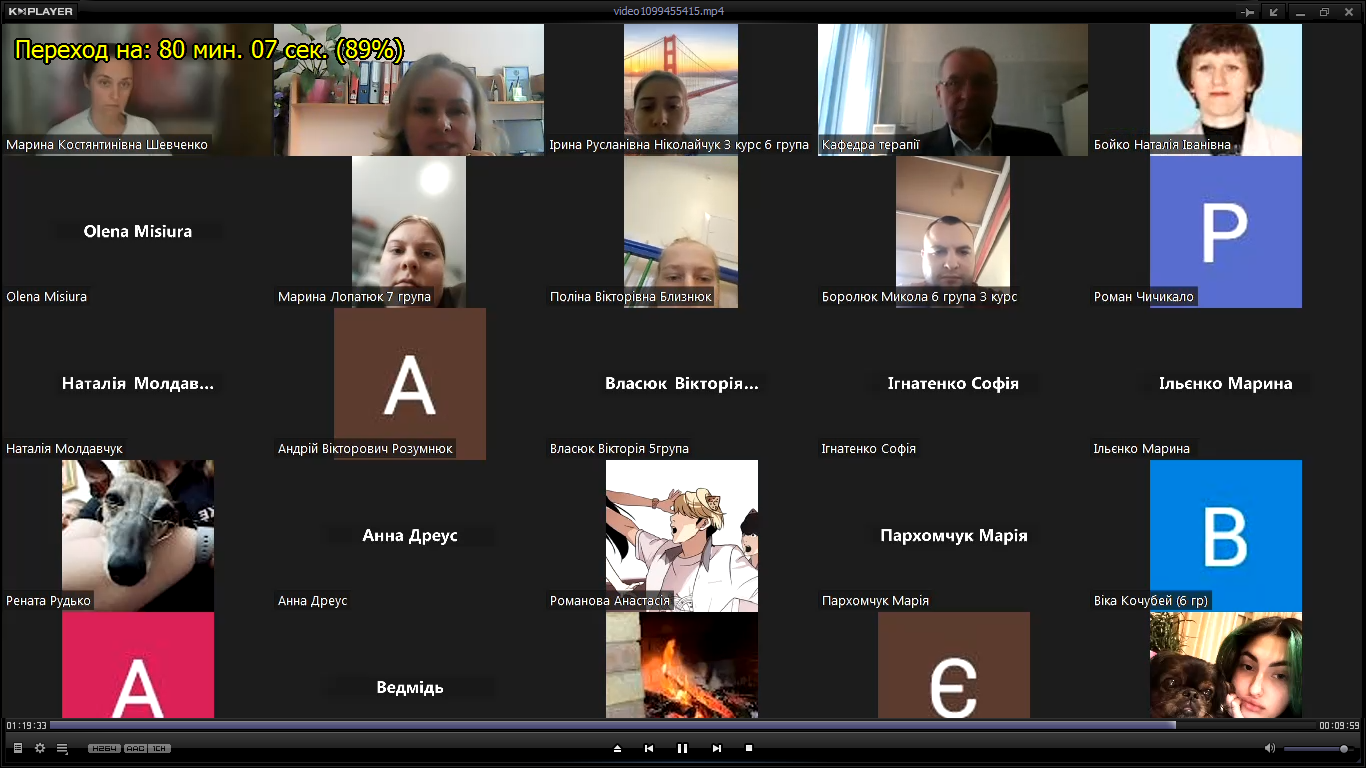This screenshot has height=768, width=1366.
Task: Click the Власюк Вікторія participant tile
Action: (x=681, y=384)
